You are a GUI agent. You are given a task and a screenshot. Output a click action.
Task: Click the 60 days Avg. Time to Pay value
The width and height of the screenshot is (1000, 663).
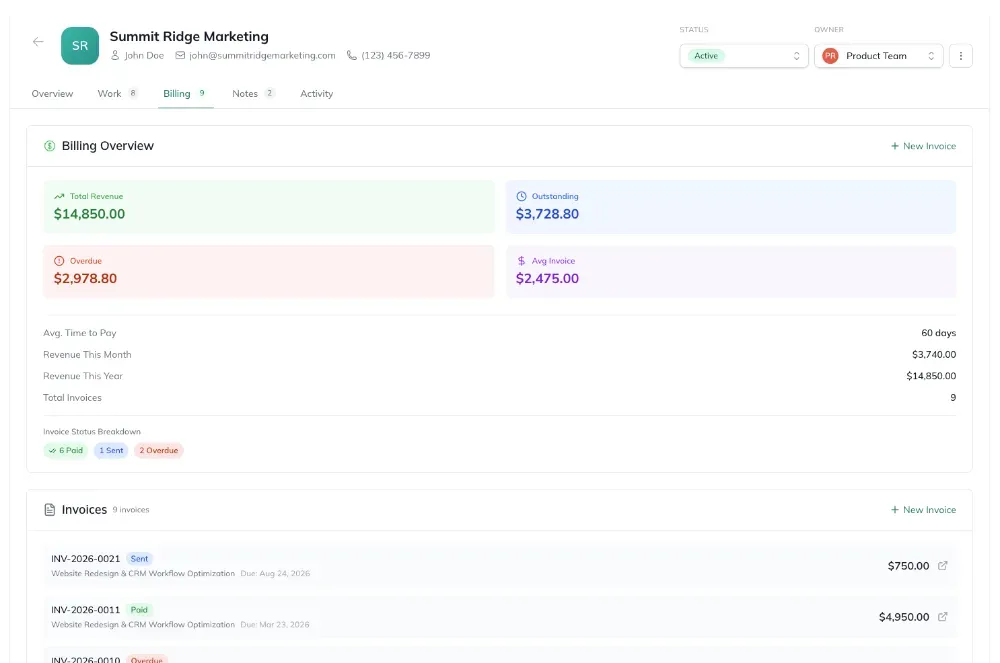click(x=938, y=333)
